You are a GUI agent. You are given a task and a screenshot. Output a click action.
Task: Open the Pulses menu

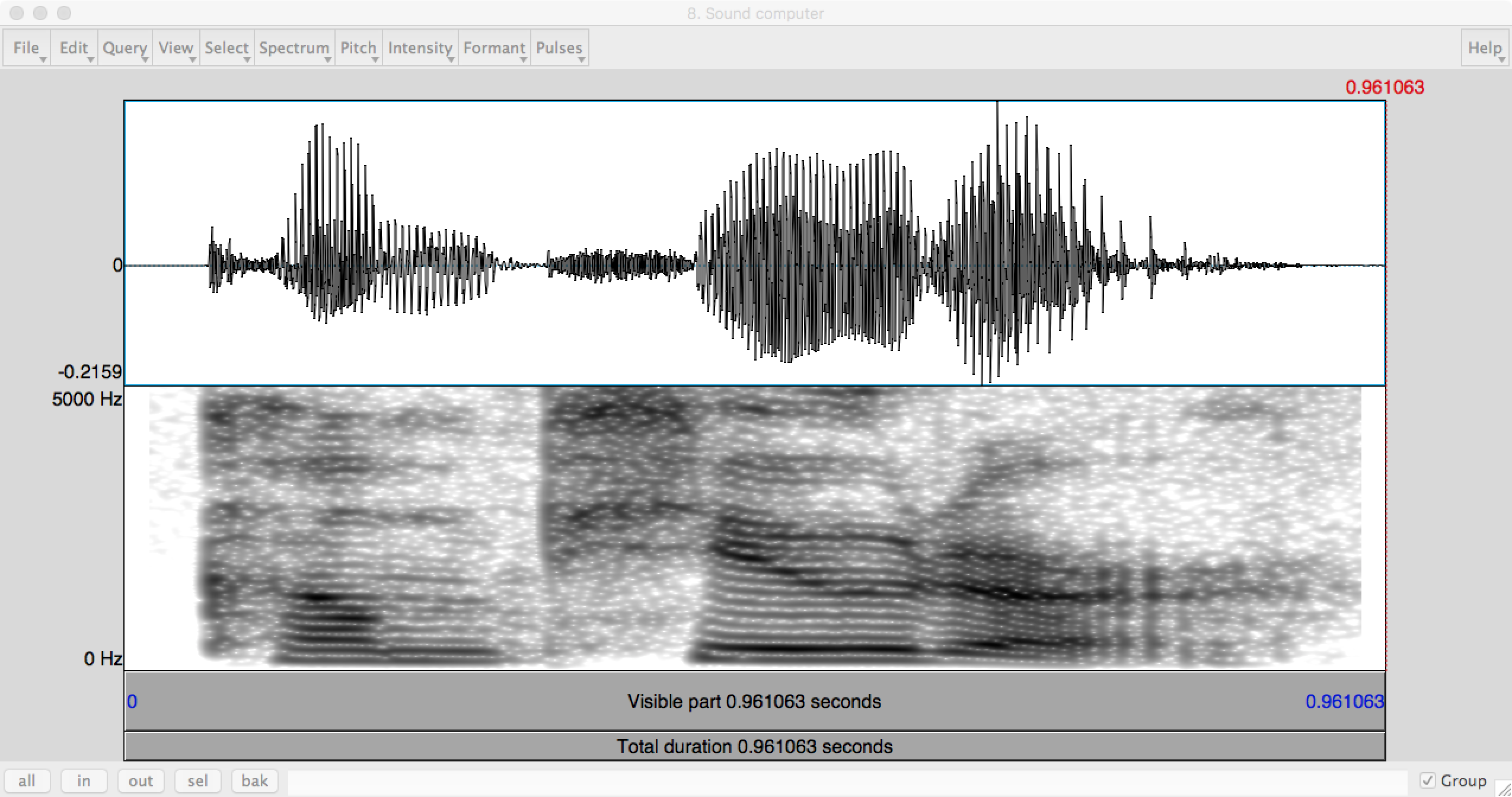point(559,48)
